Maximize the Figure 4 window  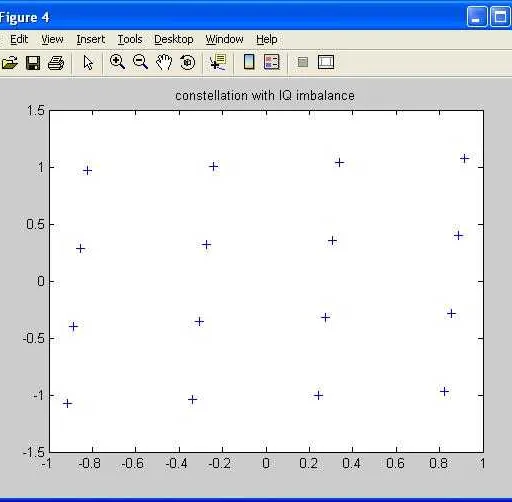500,16
